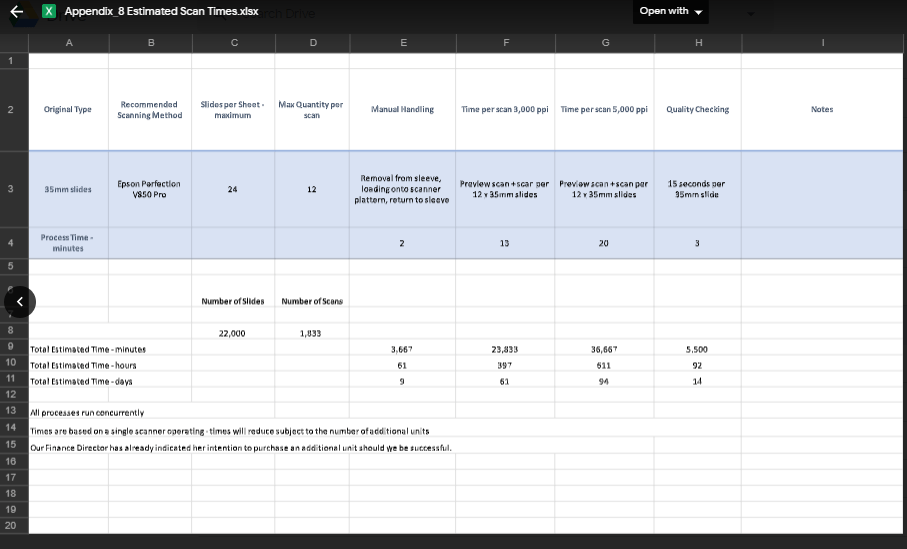Viewport: 907px width, 549px height.
Task: Click the 'Time per scan 3,000 ppi' cell
Action: pyautogui.click(x=505, y=109)
